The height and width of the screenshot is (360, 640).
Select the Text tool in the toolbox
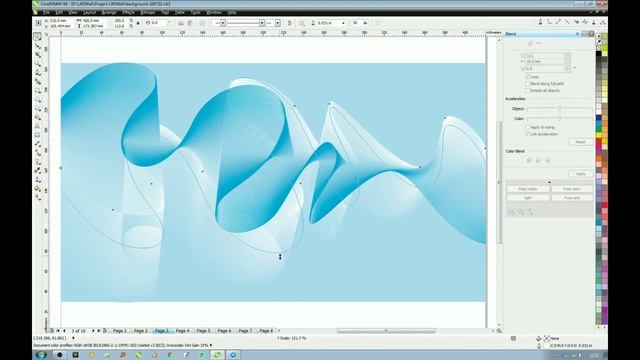click(x=38, y=127)
